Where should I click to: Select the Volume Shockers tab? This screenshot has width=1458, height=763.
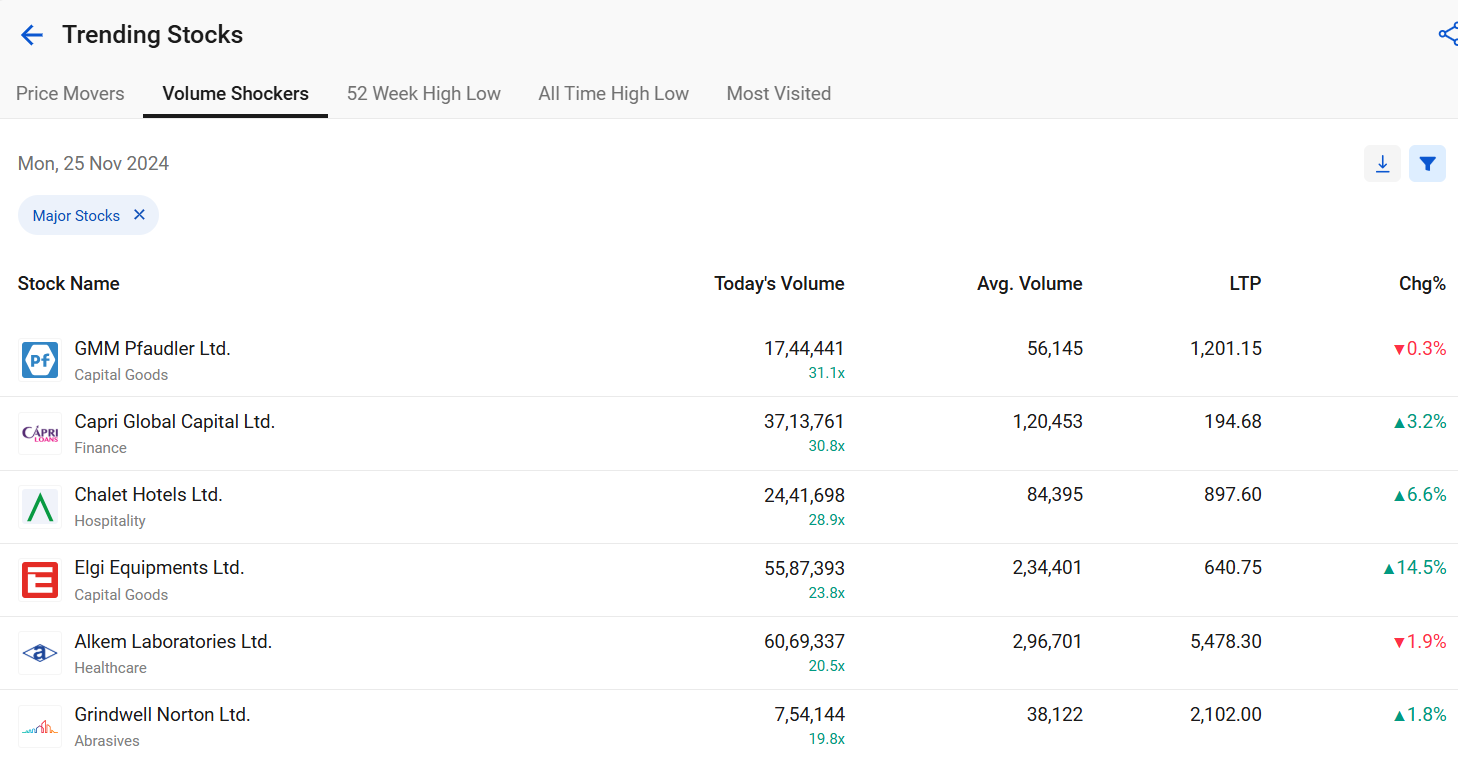[235, 93]
